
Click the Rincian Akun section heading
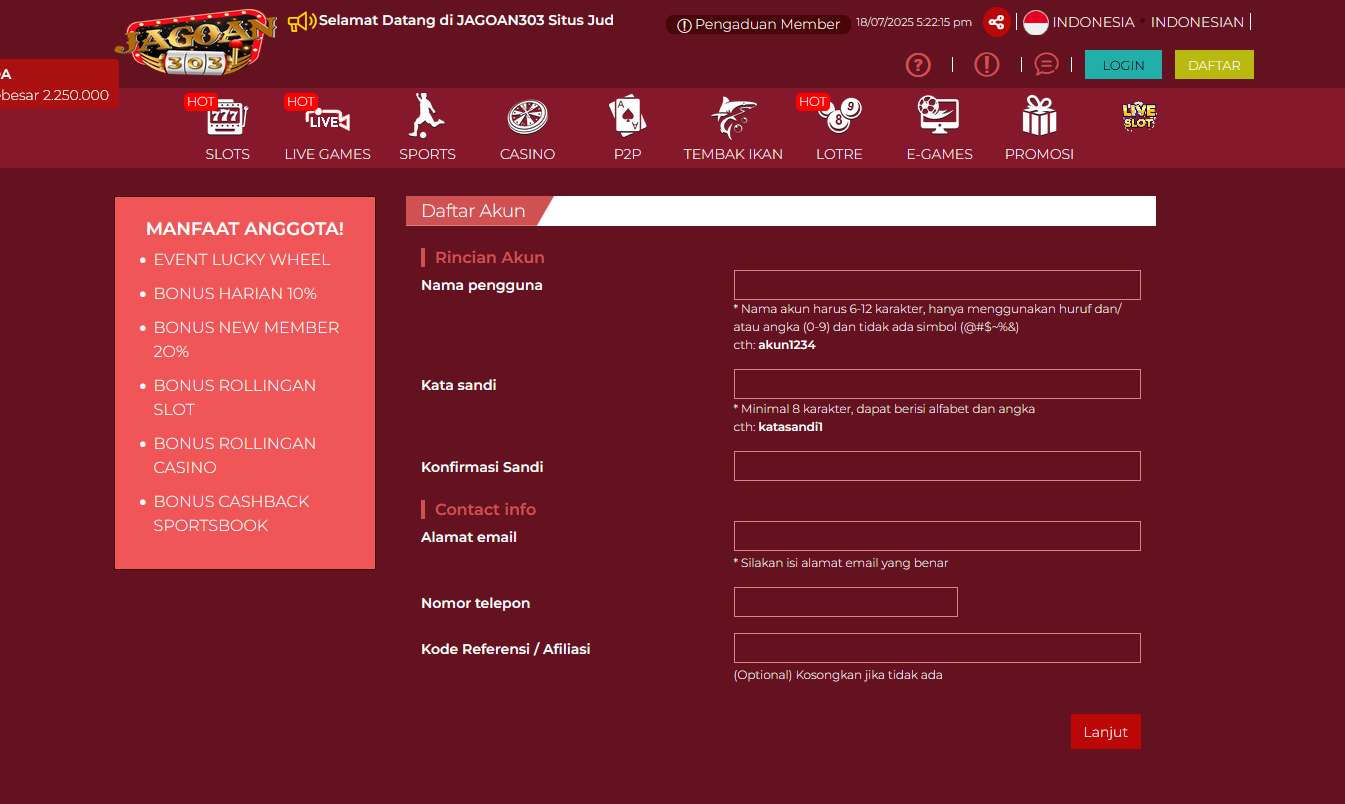[490, 257]
